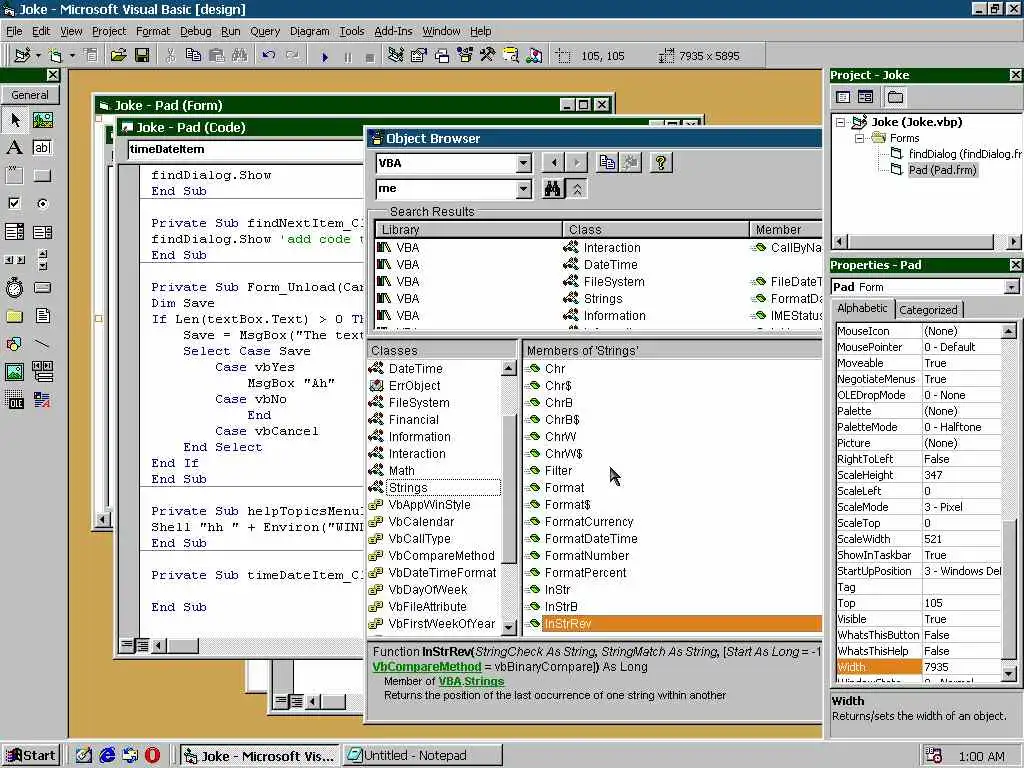Click the Save Project toolbar icon
The height and width of the screenshot is (768, 1024).
click(x=142, y=56)
